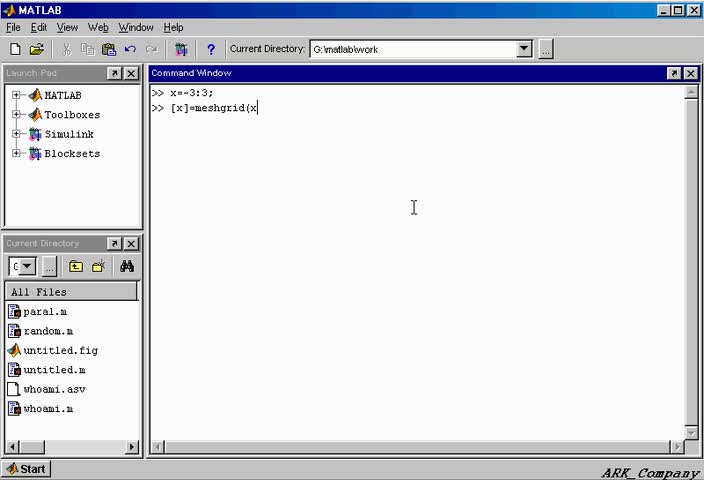Click the browse button in Current Directory panel
Image resolution: width=704 pixels, height=480 pixels.
(49, 267)
